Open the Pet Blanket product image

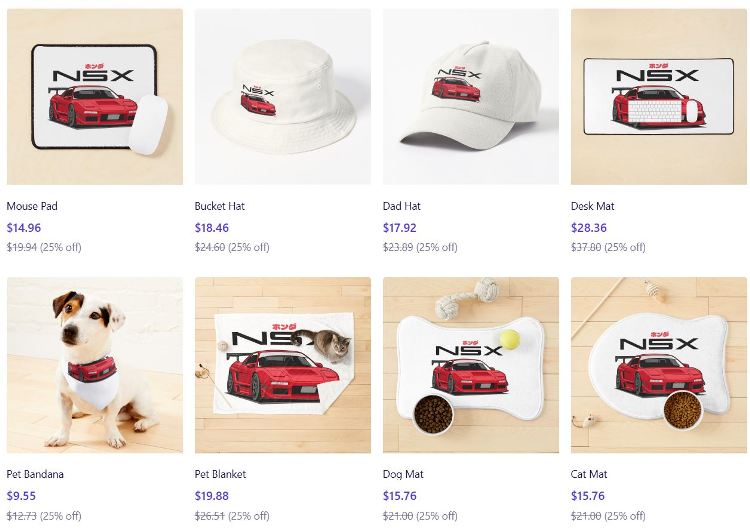[x=283, y=365]
